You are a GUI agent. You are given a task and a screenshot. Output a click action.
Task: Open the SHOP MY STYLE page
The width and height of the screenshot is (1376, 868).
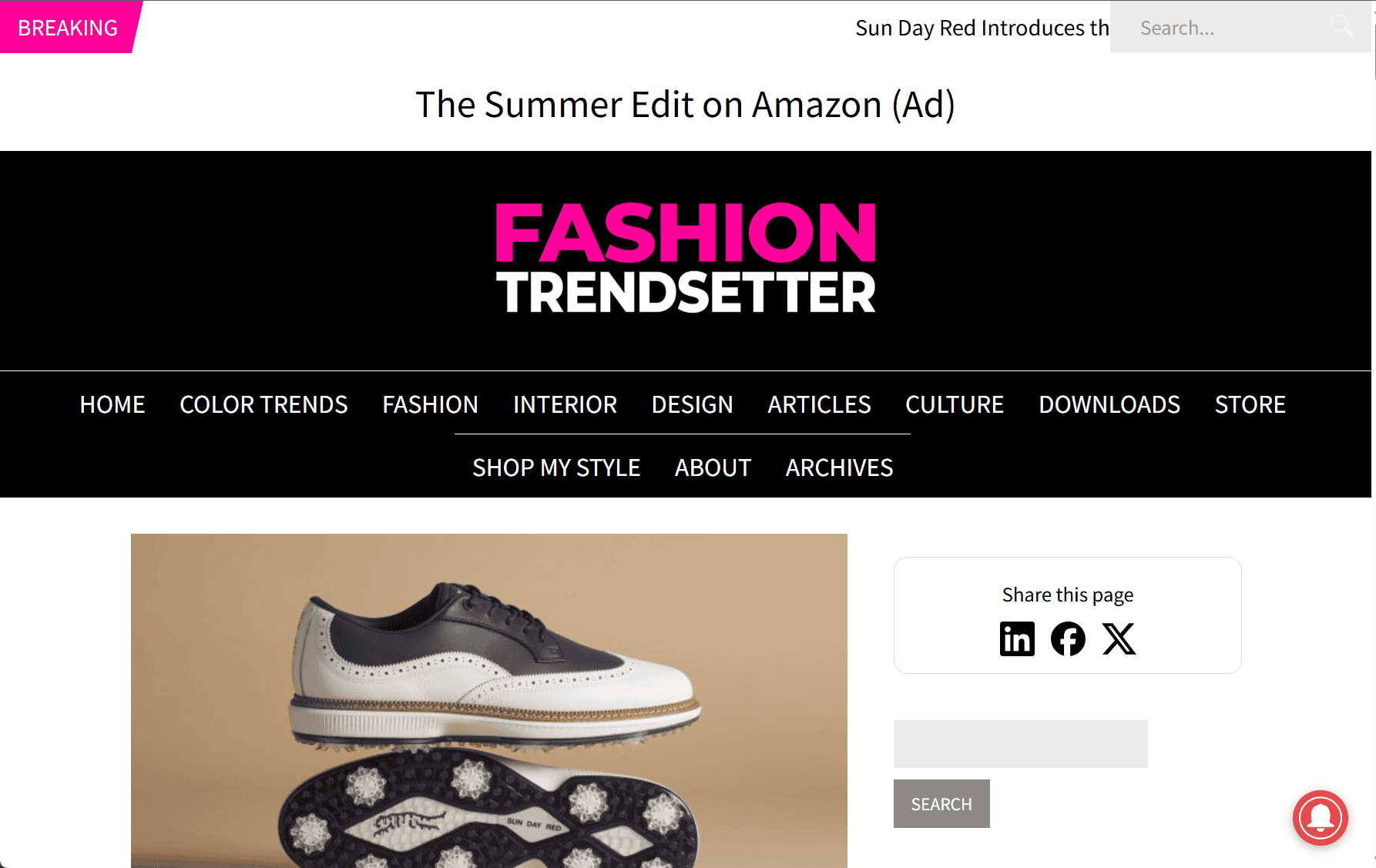[x=556, y=468]
